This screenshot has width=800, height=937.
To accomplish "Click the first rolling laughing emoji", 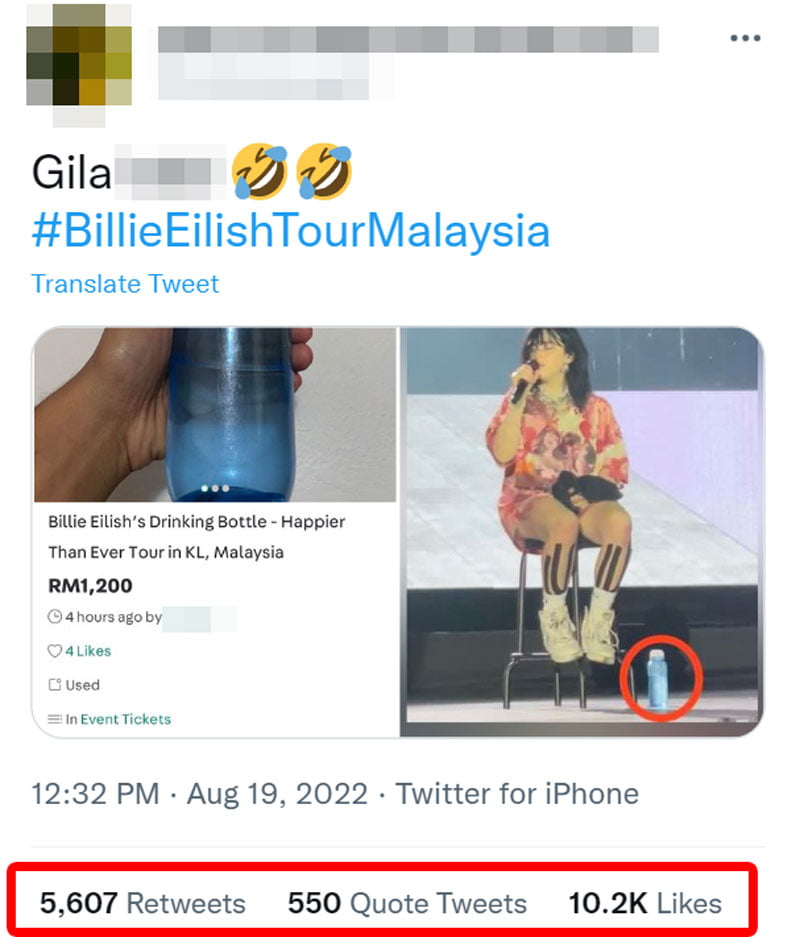I will [x=259, y=172].
